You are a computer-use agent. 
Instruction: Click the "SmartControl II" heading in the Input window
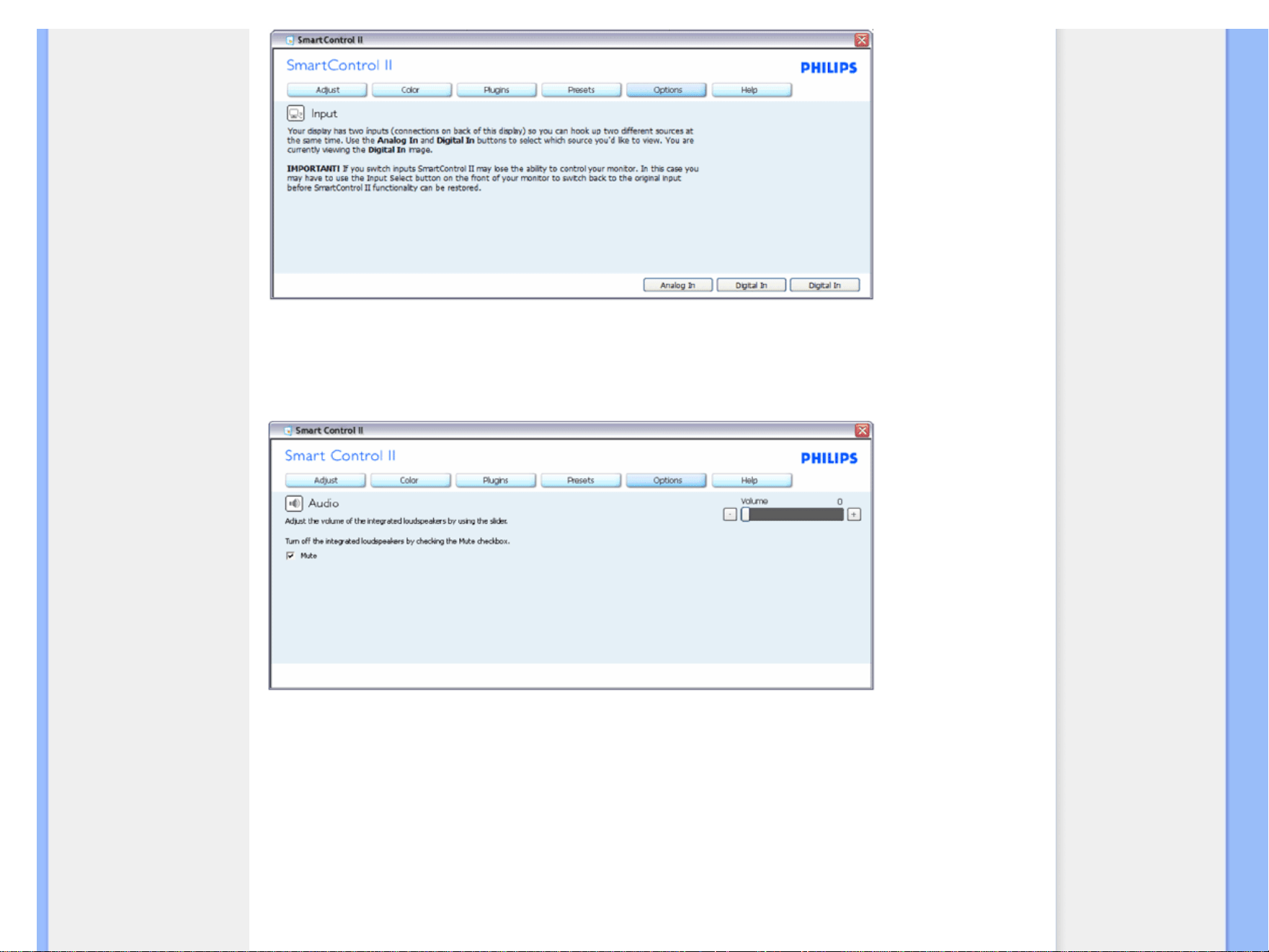coord(339,66)
